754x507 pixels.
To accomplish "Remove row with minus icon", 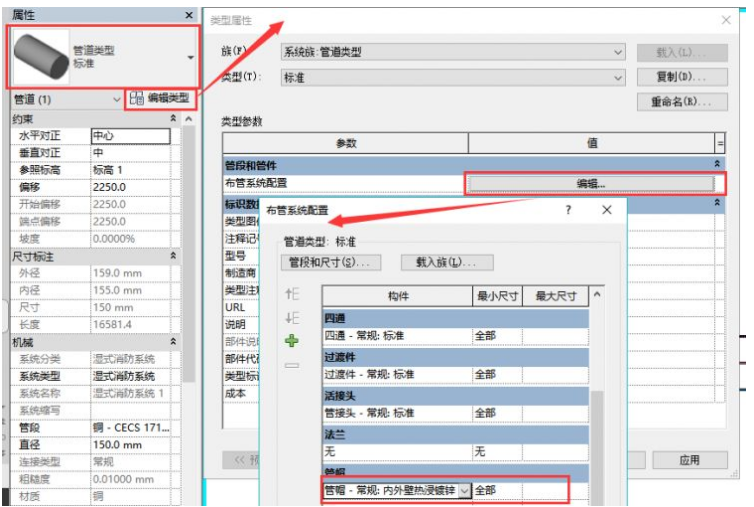I will pos(291,365).
